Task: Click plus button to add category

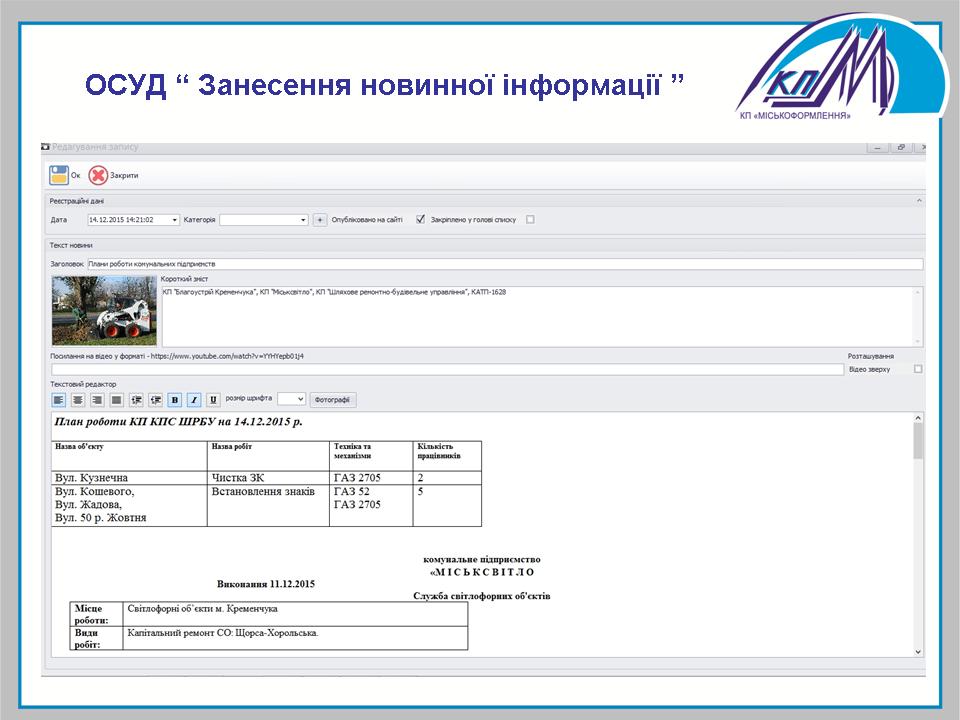Action: [320, 220]
